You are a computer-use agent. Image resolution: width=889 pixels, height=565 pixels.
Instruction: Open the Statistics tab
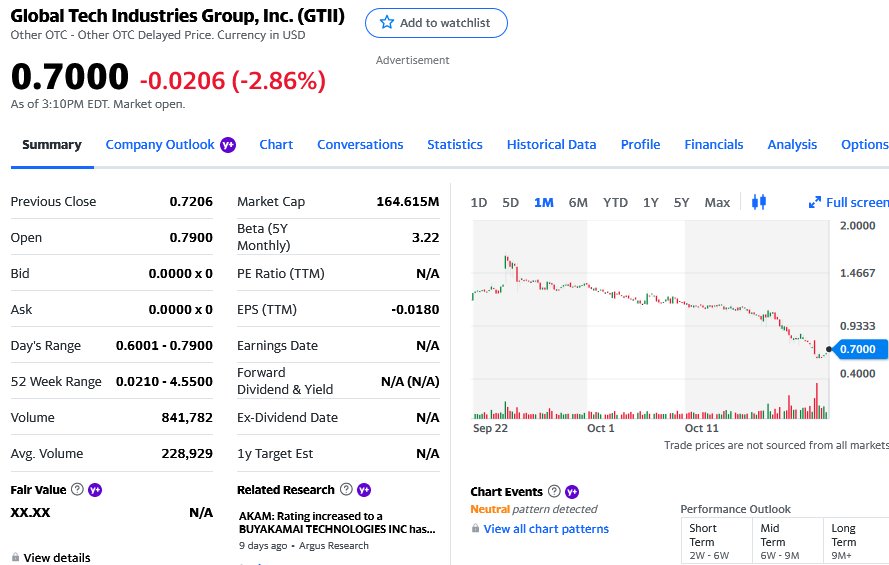click(x=455, y=145)
